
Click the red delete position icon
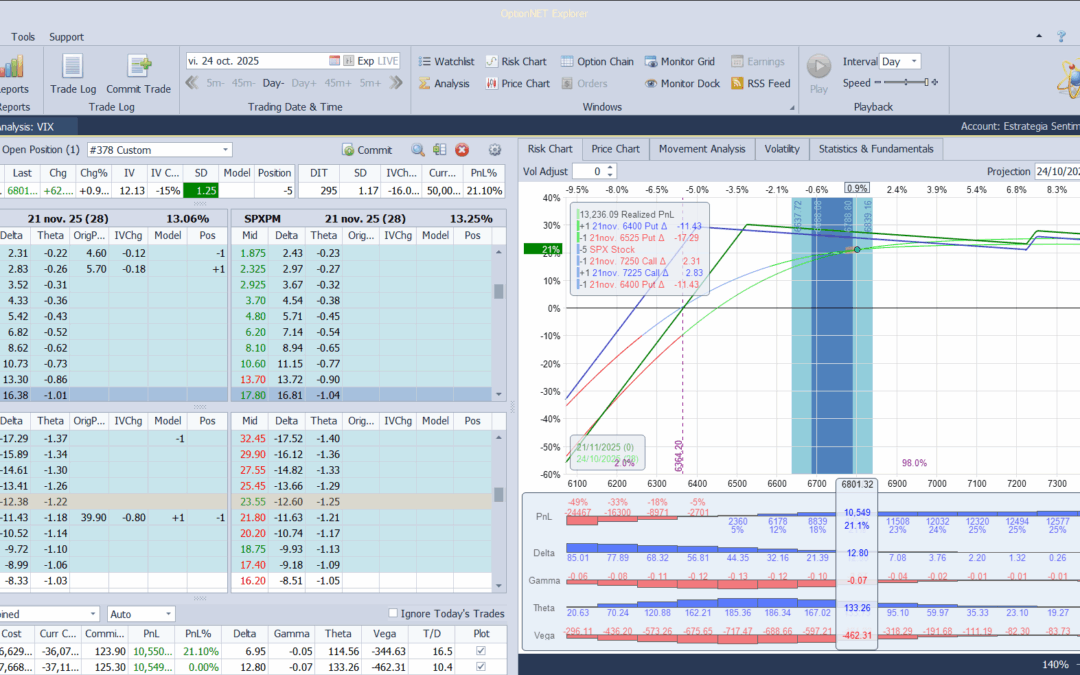tap(462, 150)
